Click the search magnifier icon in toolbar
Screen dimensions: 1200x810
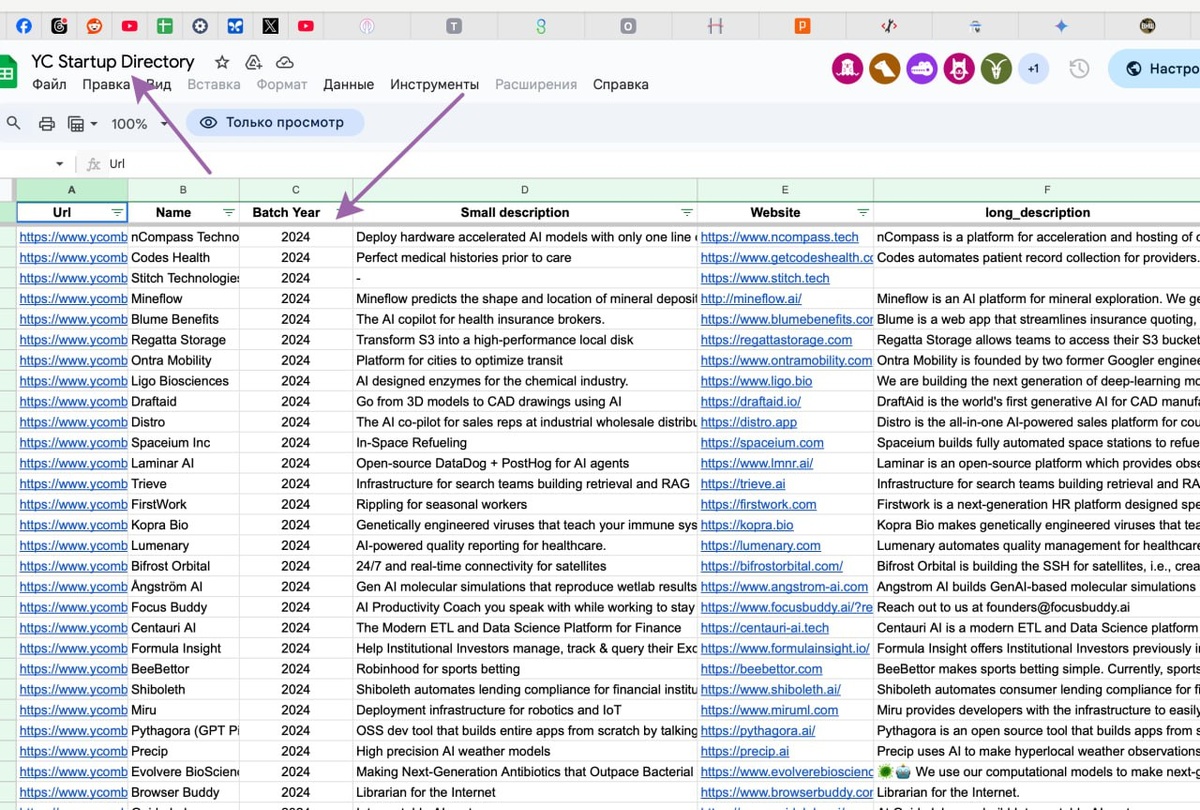[x=14, y=123]
